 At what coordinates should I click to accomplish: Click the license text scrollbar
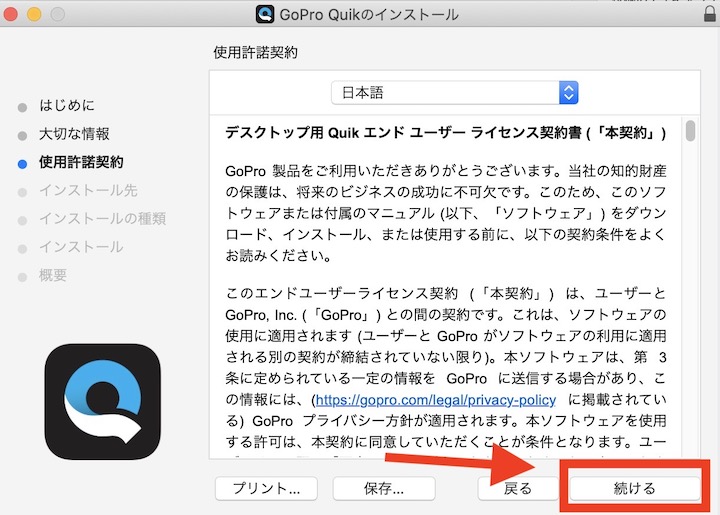click(x=690, y=131)
